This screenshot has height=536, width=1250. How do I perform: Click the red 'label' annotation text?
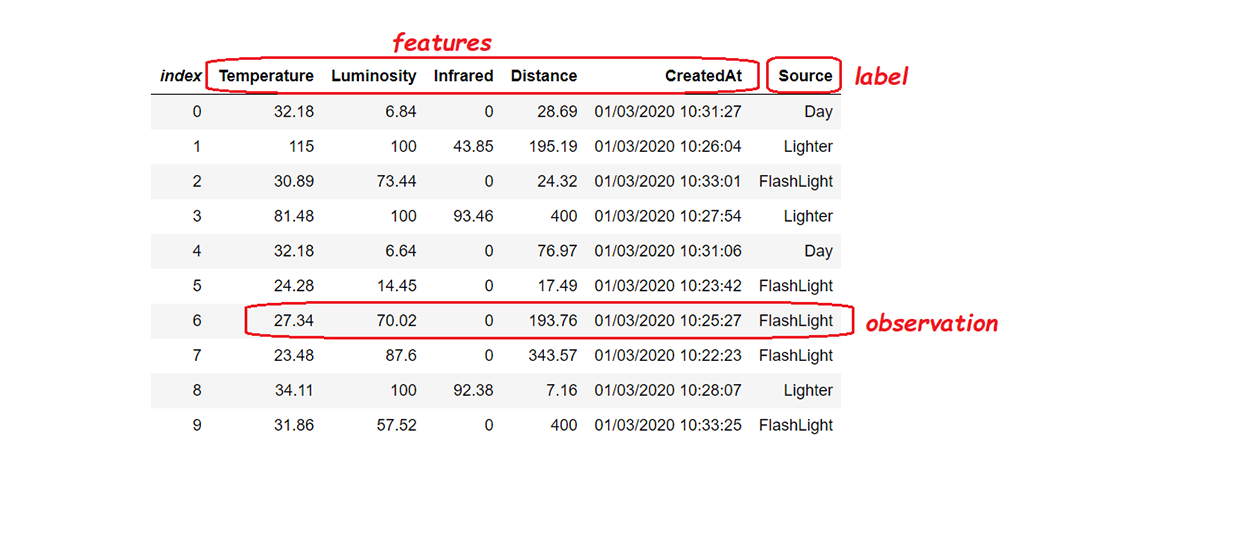click(x=881, y=76)
